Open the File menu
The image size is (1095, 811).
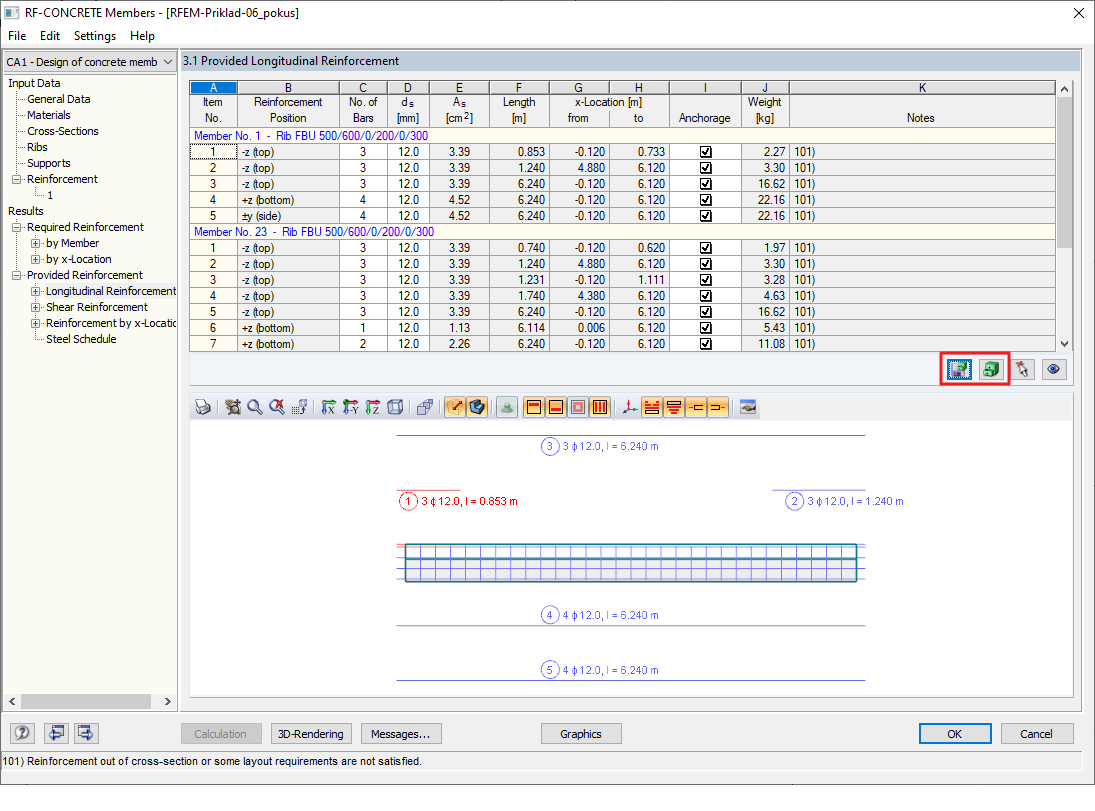tap(17, 36)
